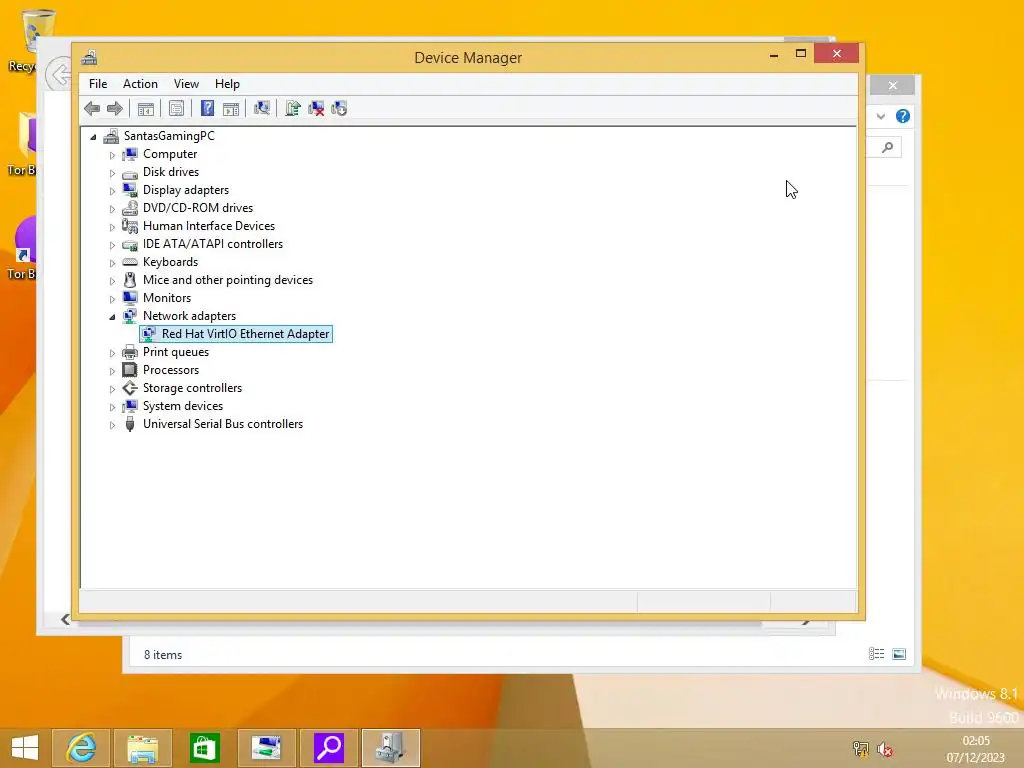Viewport: 1024px width, 768px height.
Task: Click the Control Panel taskbar icon
Action: tap(266, 748)
